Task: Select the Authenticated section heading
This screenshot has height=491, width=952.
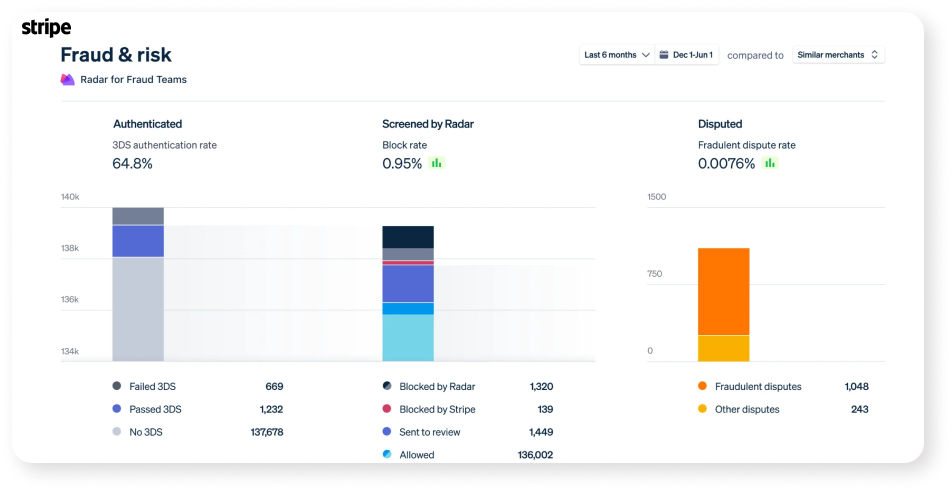Action: 147,124
